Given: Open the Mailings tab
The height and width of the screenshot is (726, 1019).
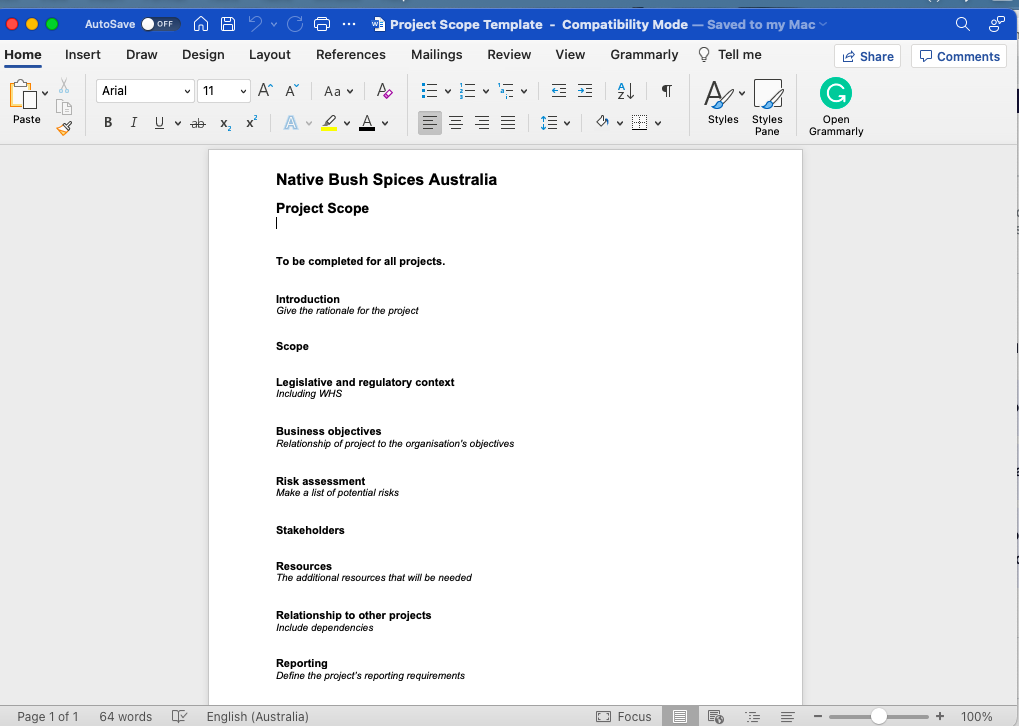Looking at the screenshot, I should pos(436,55).
